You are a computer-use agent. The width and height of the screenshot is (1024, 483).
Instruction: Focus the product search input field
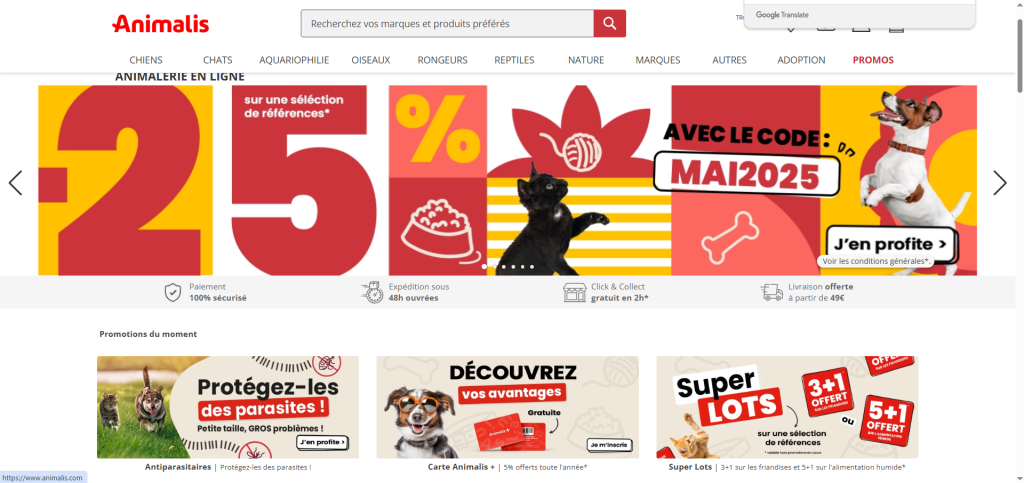tap(447, 23)
